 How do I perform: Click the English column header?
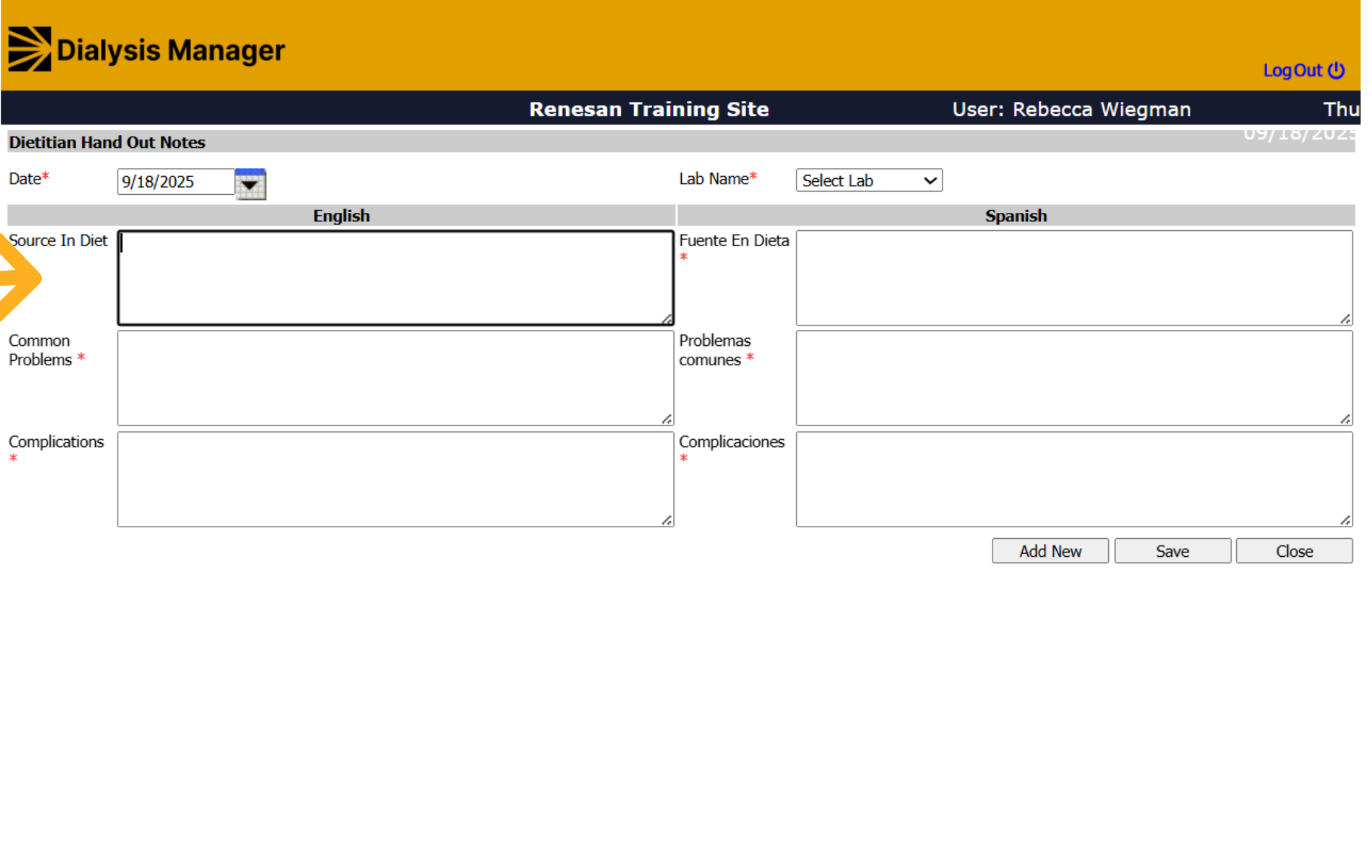[x=342, y=215]
